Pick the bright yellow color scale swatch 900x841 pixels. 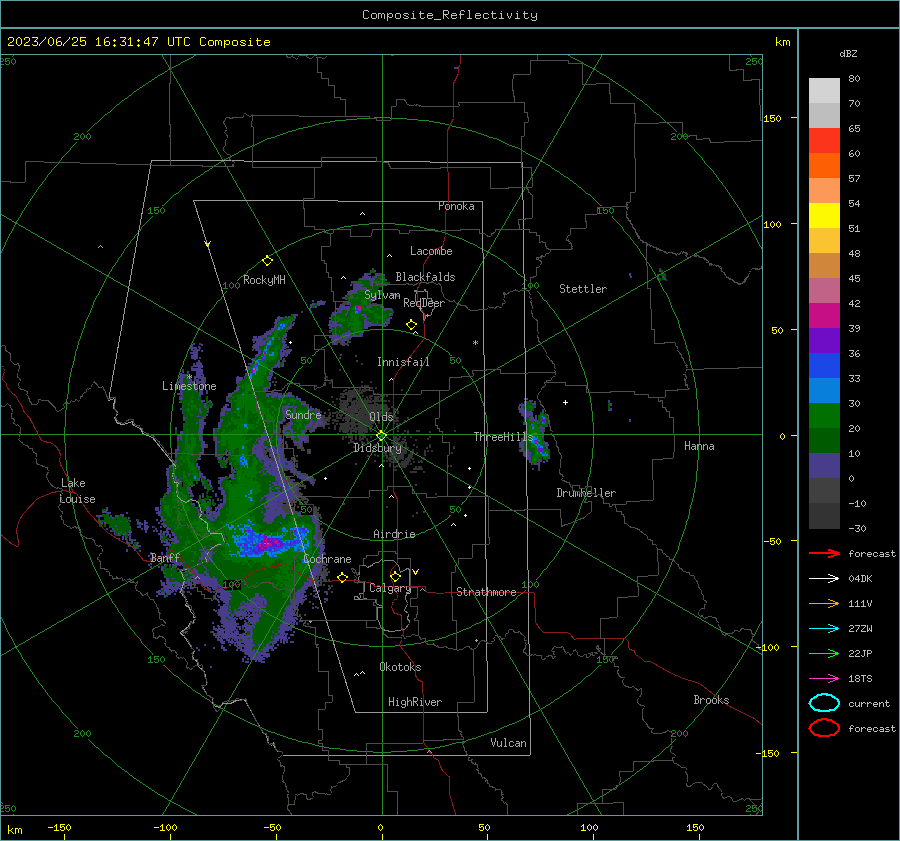click(824, 215)
